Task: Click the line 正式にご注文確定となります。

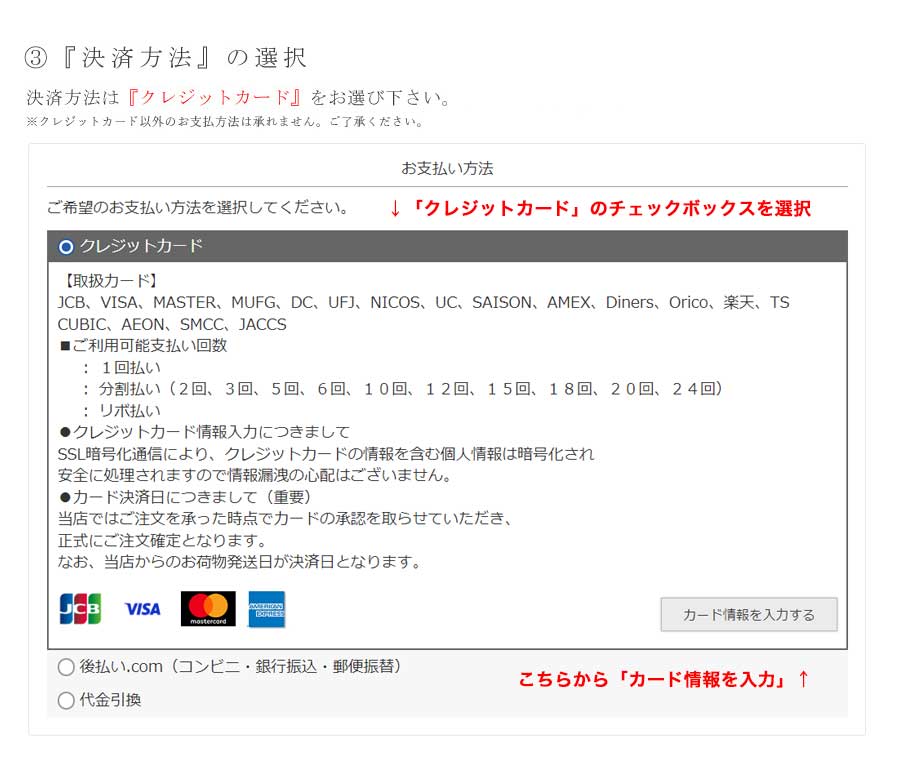Action: (x=162, y=540)
